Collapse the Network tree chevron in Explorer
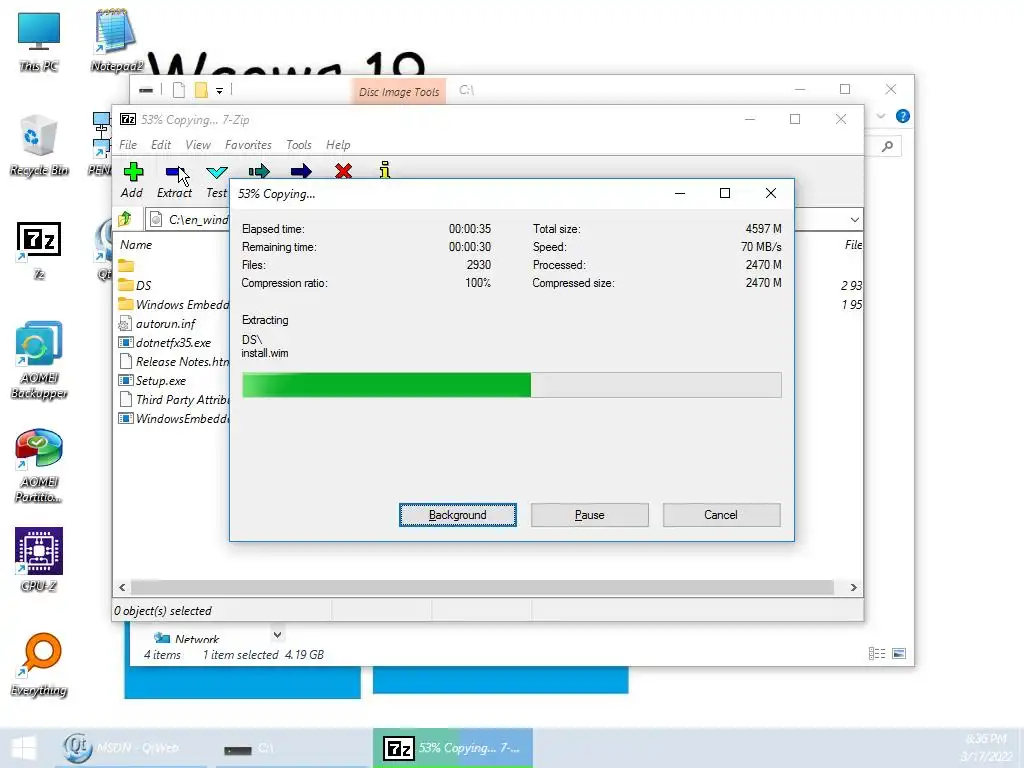 [277, 635]
